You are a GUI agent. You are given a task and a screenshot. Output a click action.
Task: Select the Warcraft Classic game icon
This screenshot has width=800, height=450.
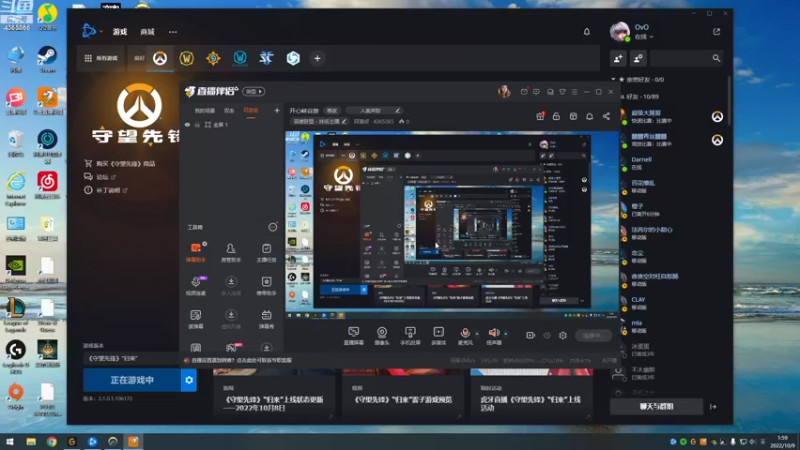pos(240,58)
